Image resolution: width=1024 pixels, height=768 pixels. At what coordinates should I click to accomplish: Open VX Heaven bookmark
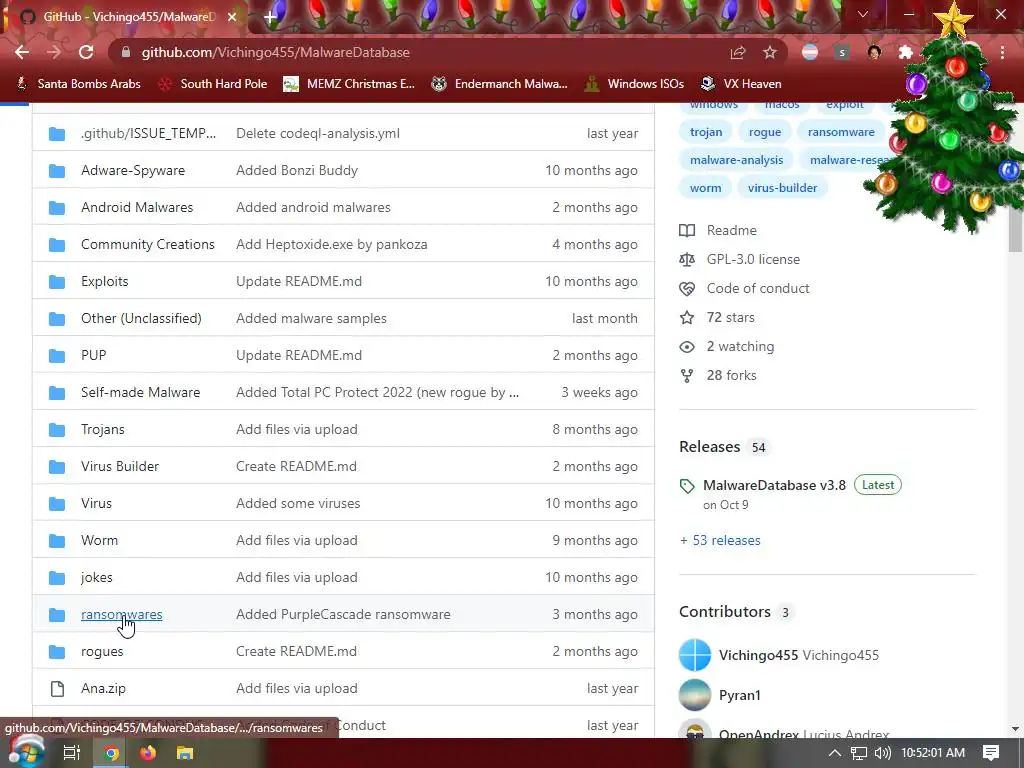741,84
